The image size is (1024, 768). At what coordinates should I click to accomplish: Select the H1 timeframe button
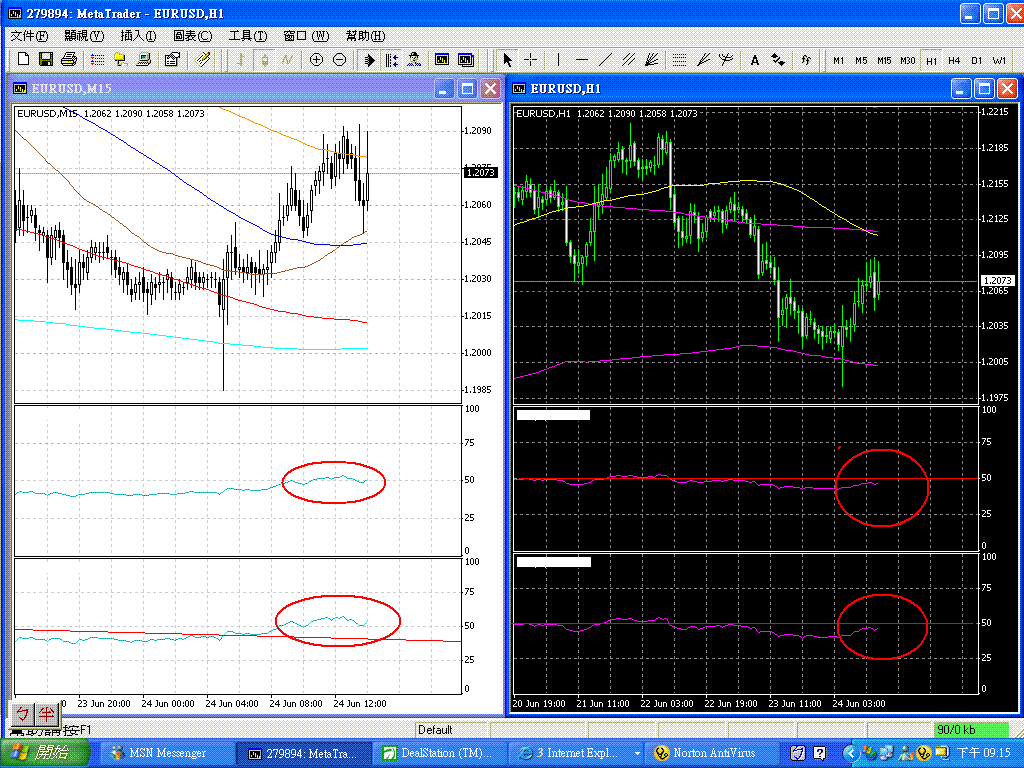click(931, 60)
